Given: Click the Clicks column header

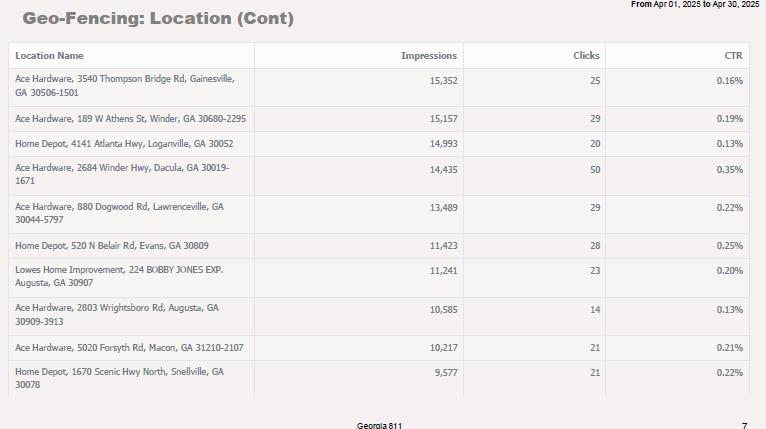Looking at the screenshot, I should pos(586,56).
